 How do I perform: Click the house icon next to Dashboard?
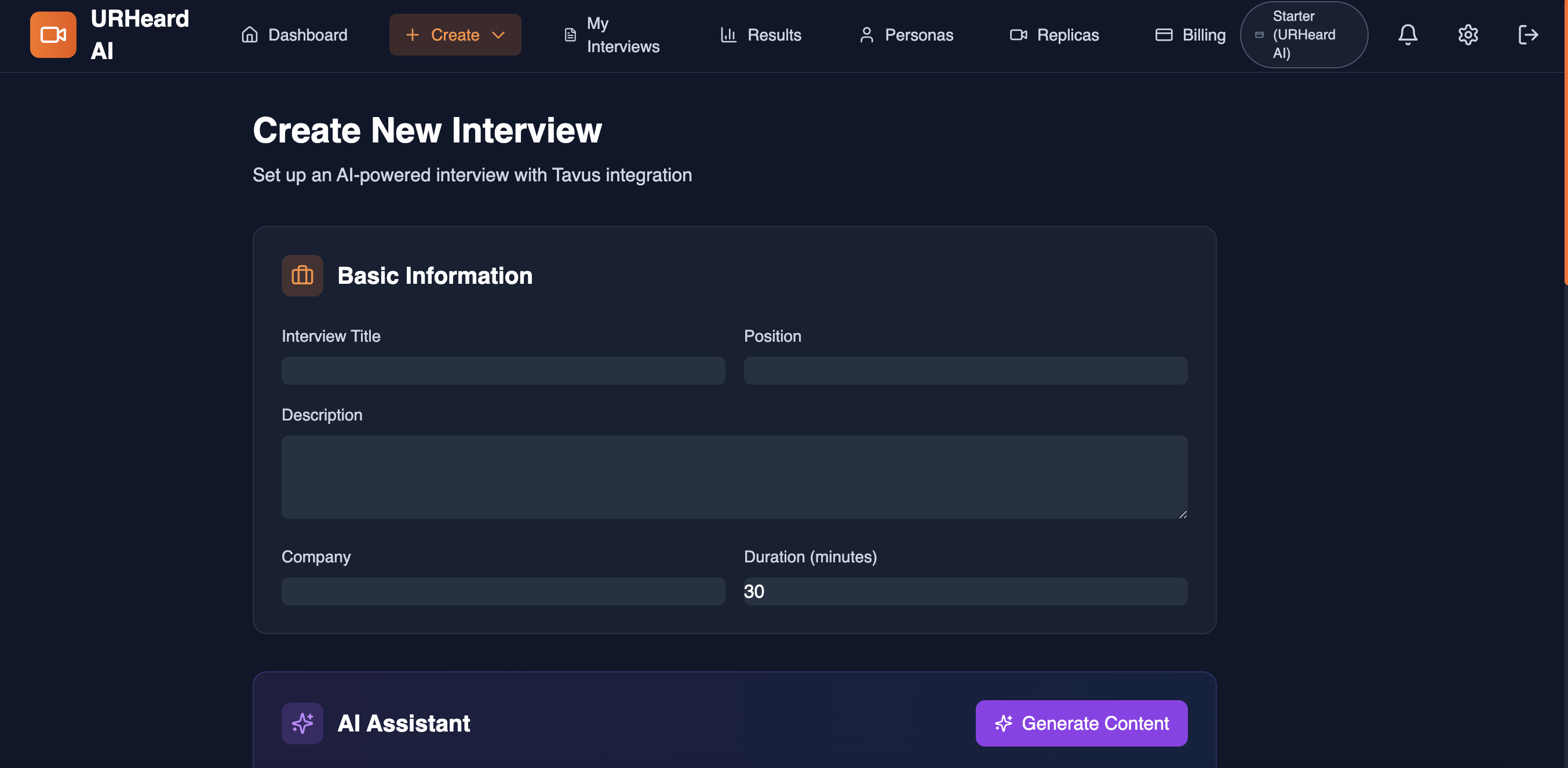pos(250,35)
